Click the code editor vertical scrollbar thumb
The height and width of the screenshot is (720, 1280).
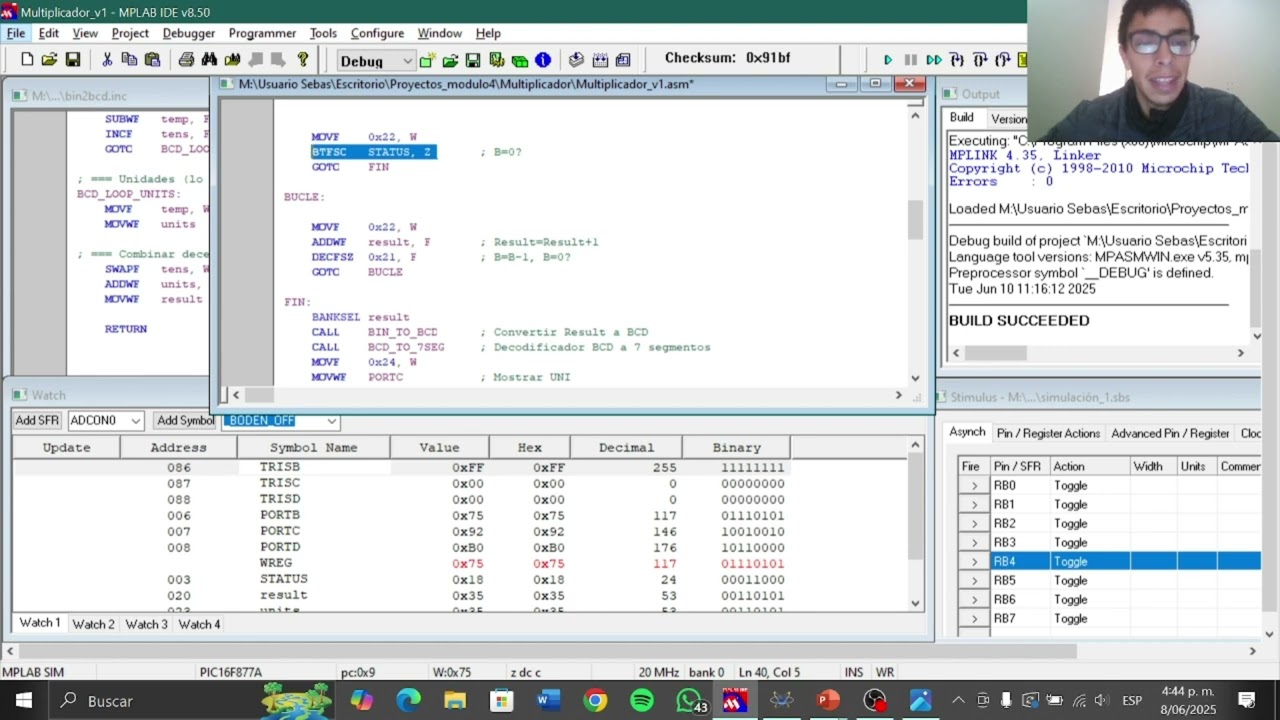[x=915, y=219]
